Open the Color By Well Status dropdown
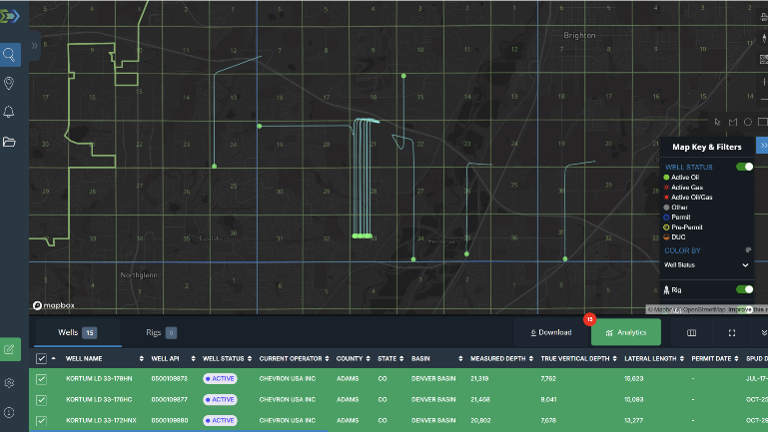 coord(707,265)
